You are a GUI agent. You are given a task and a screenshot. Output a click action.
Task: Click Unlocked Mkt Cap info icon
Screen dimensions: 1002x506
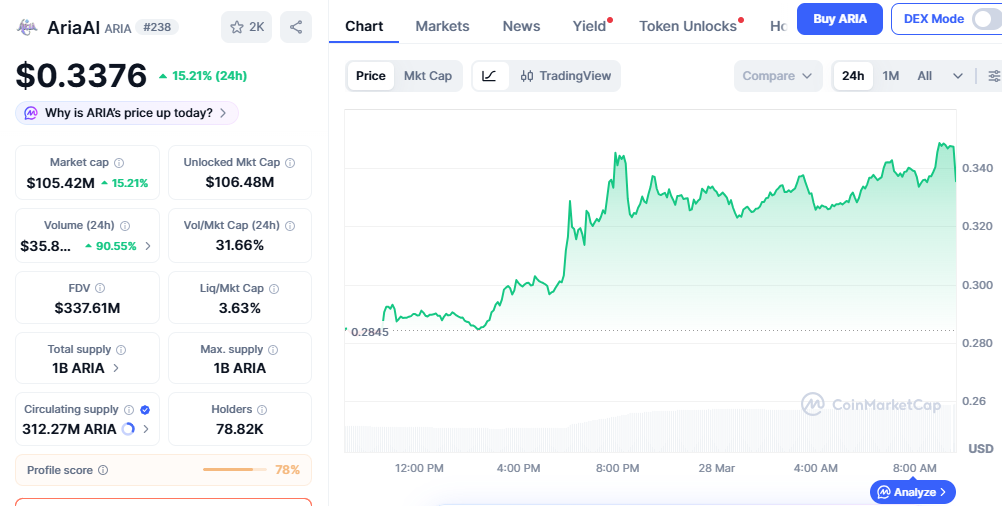[290, 163]
